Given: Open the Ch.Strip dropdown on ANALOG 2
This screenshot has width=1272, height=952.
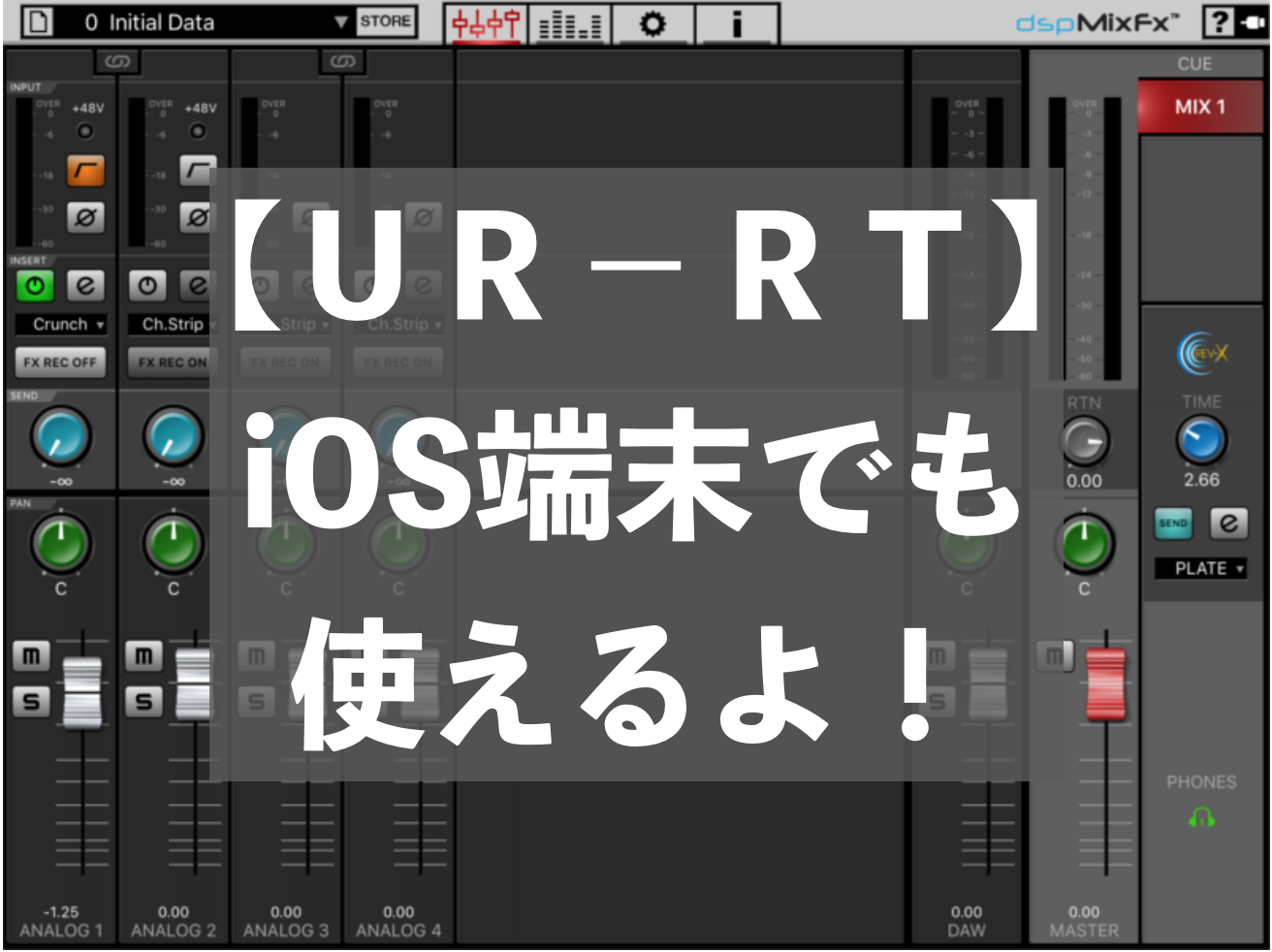Looking at the screenshot, I should tap(173, 324).
